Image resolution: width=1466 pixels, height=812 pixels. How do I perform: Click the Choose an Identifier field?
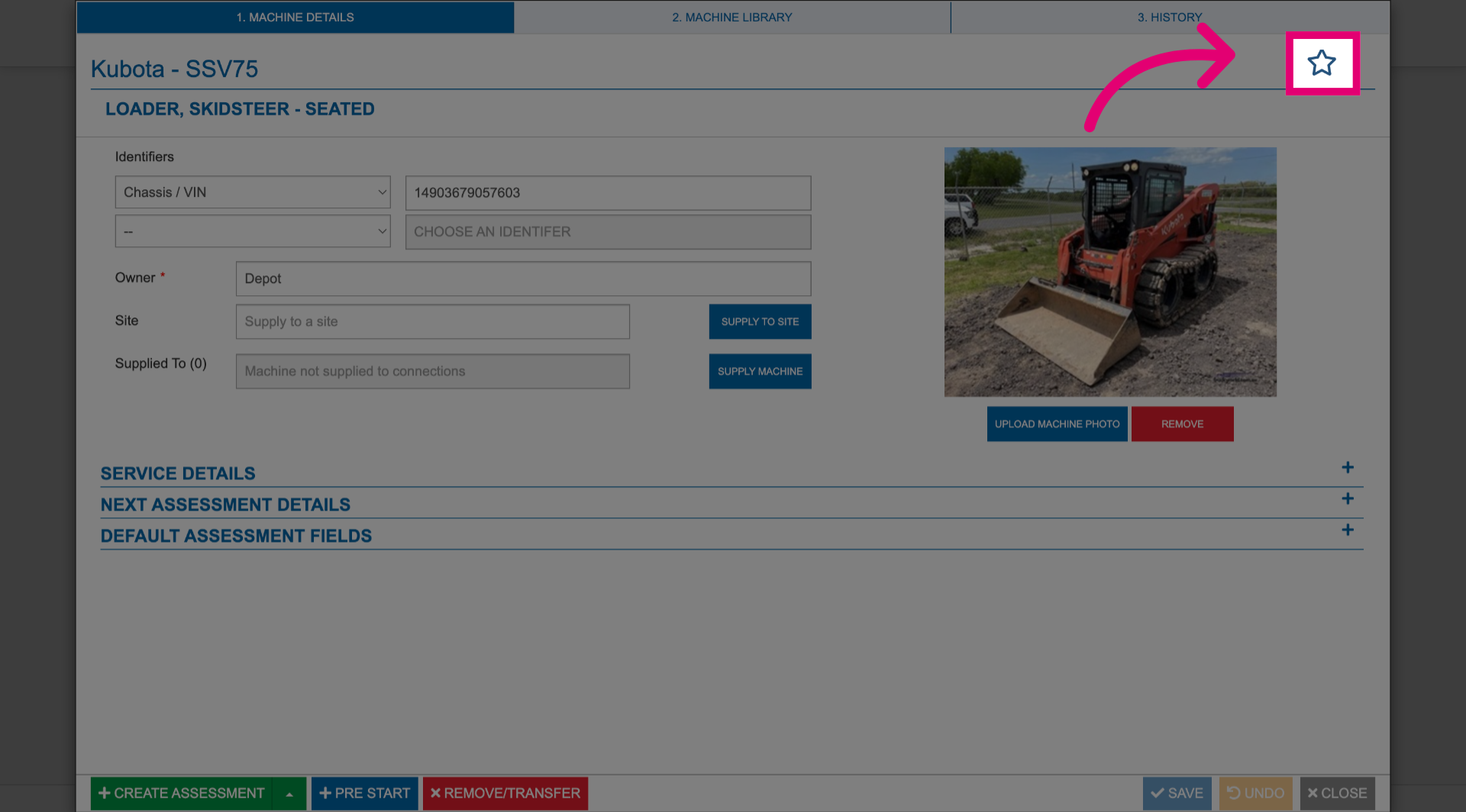tap(608, 232)
